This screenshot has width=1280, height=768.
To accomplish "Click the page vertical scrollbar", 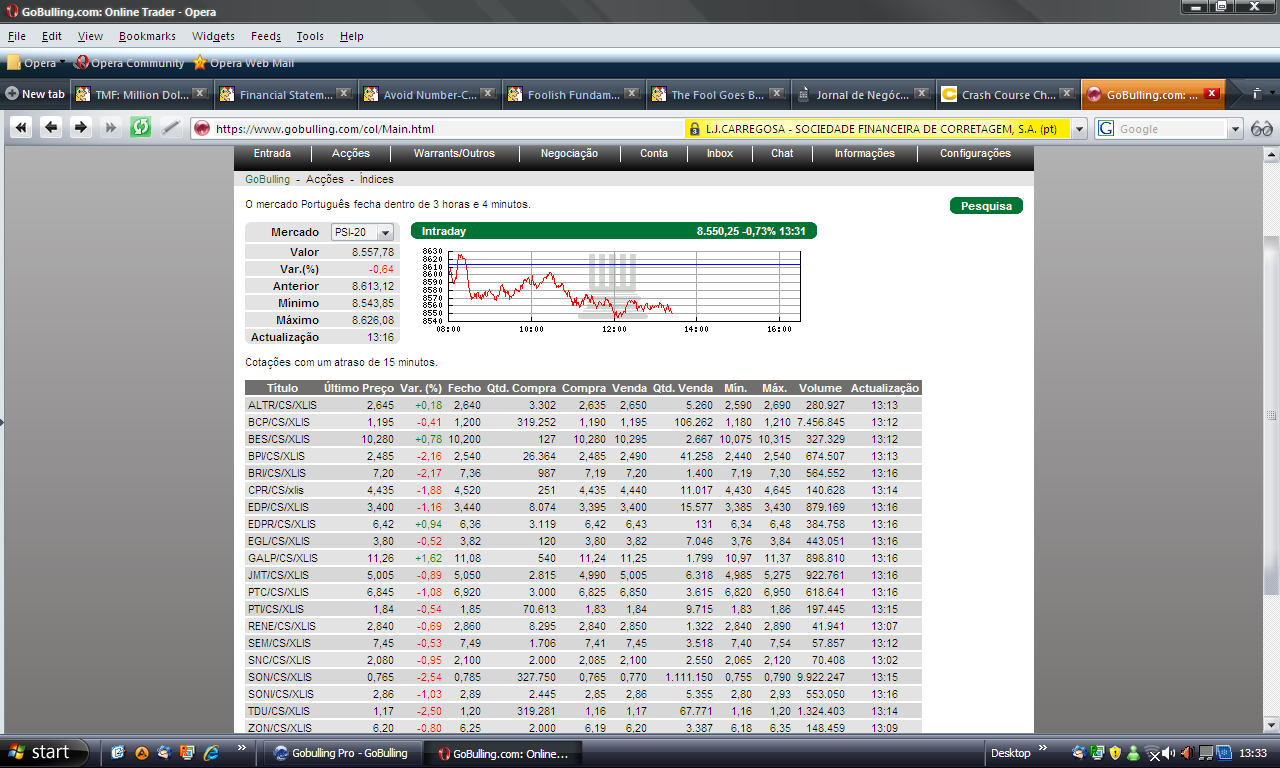I will (x=1271, y=415).
